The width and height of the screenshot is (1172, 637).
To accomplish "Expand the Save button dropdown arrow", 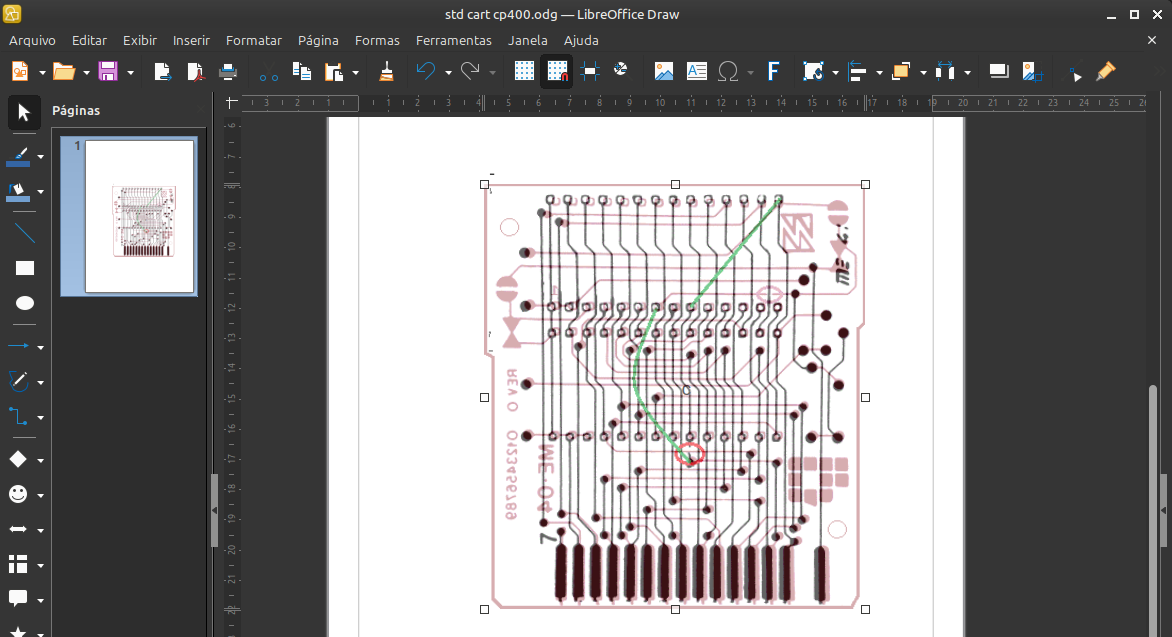I will pyautogui.click(x=131, y=72).
